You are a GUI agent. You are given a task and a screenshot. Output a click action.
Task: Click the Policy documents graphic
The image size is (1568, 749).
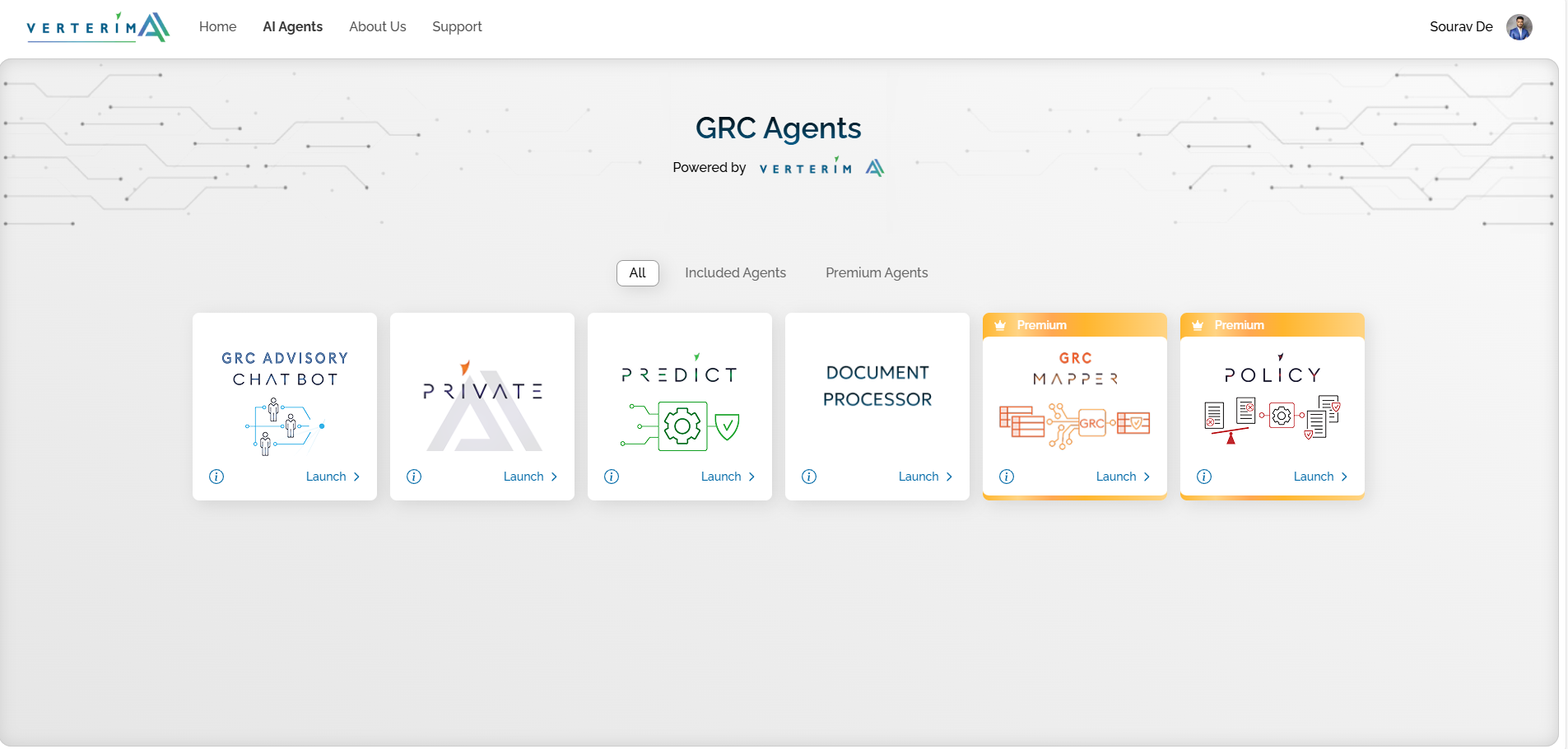pyautogui.click(x=1273, y=420)
